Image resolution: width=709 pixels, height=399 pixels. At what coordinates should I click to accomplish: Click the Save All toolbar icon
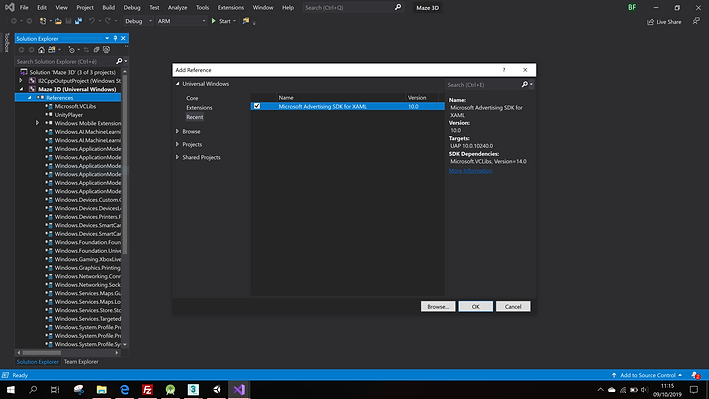point(79,21)
